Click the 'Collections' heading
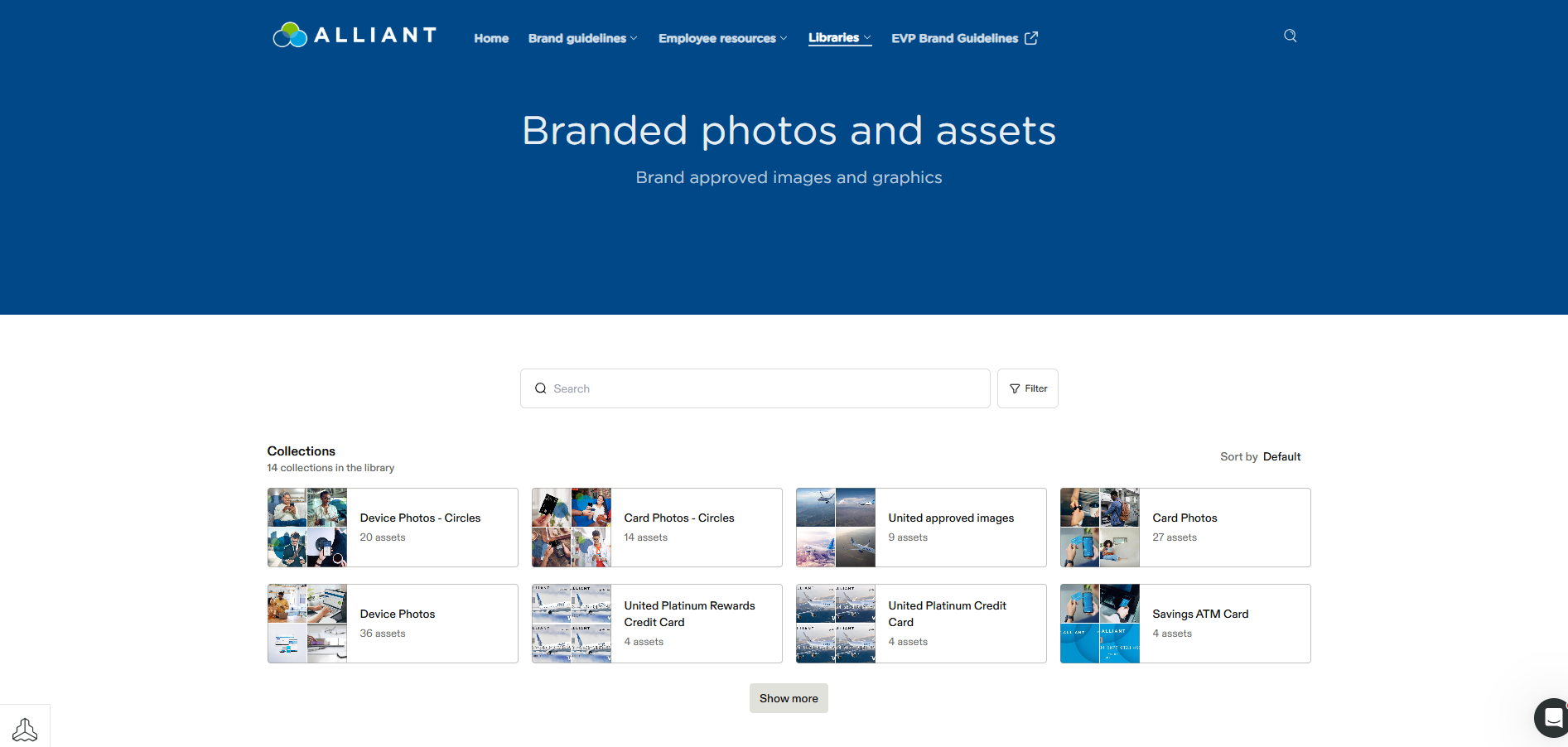This screenshot has height=747, width=1568. tap(301, 451)
